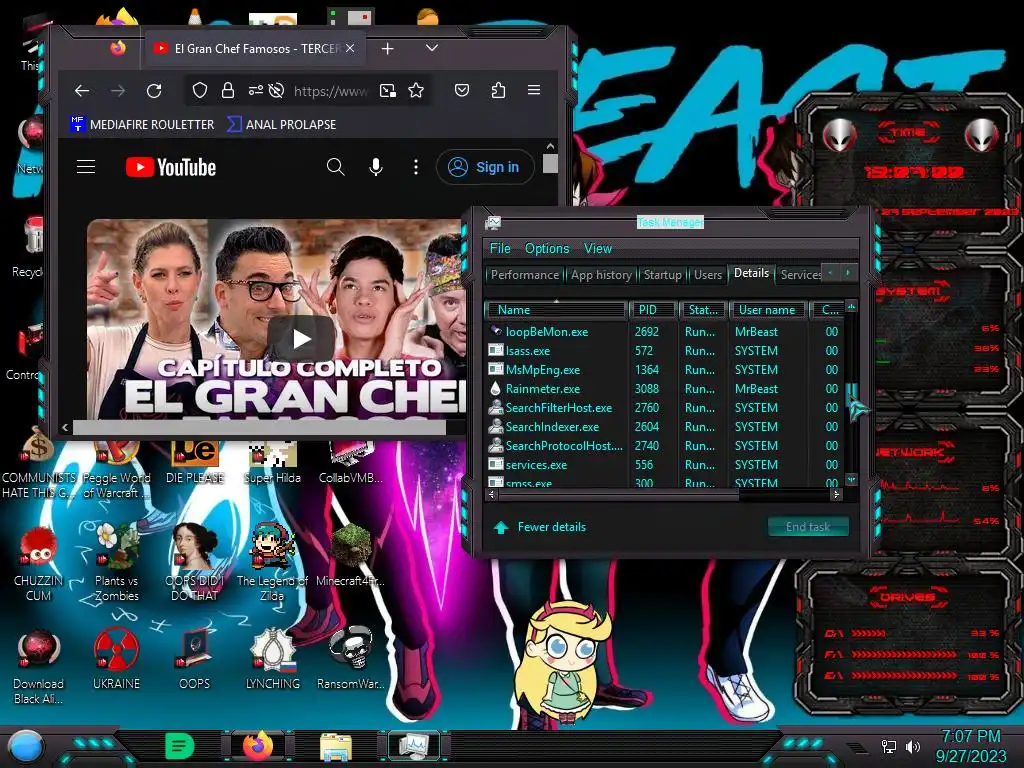The width and height of the screenshot is (1024, 768).
Task: Click the volume speaker tray icon
Action: 913,746
